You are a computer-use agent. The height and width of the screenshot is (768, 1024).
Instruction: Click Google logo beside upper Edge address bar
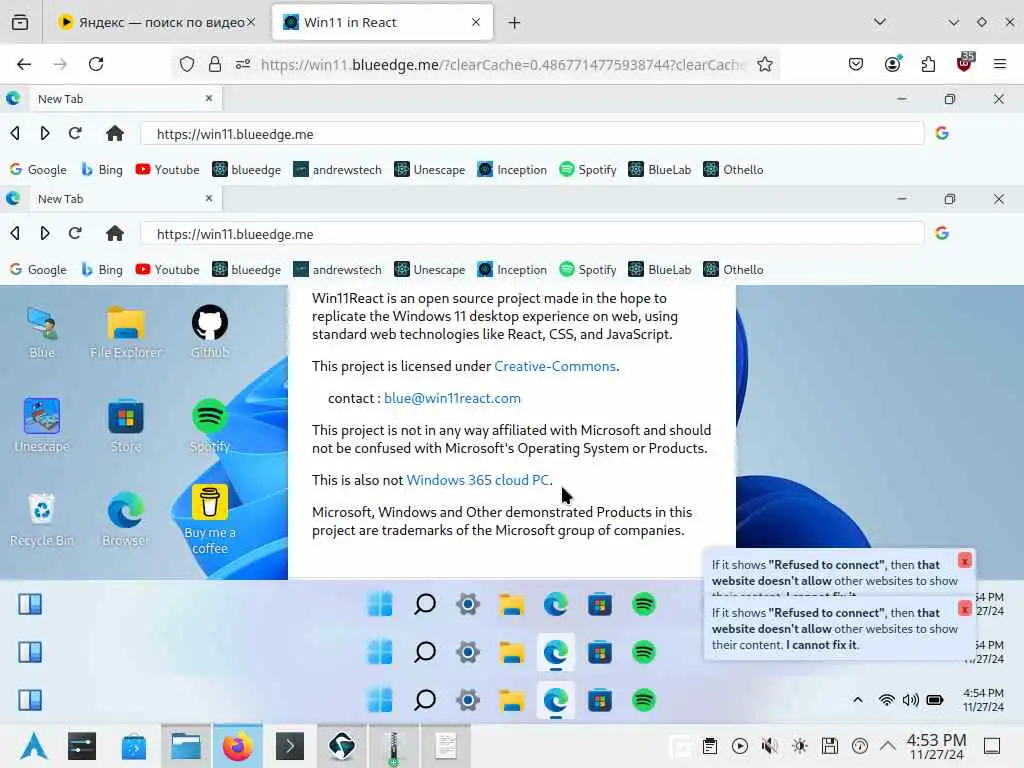(x=942, y=133)
